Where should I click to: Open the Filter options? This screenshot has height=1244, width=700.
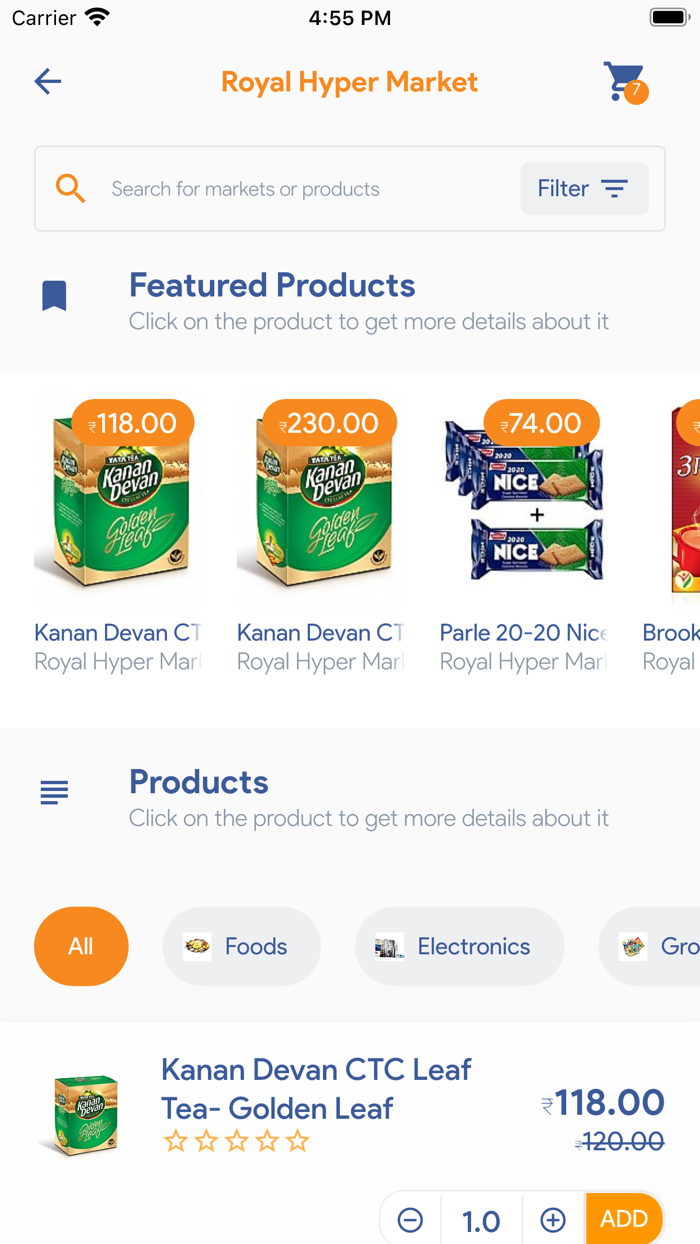[584, 188]
